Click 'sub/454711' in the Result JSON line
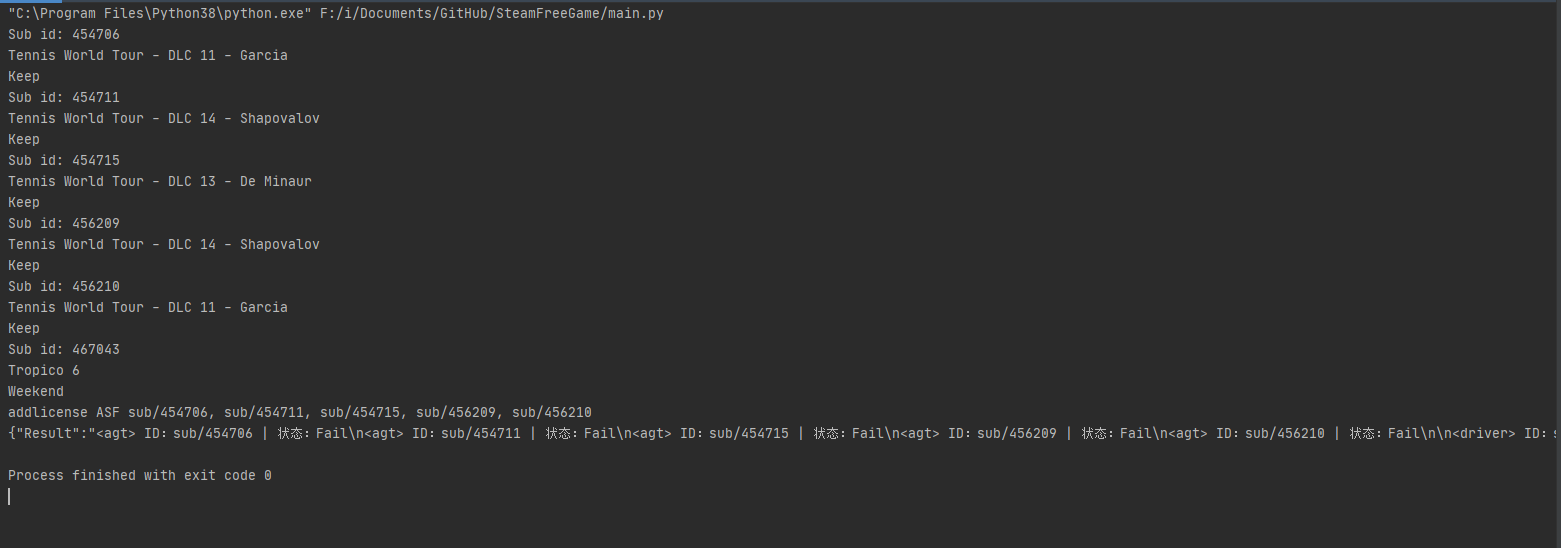 480,433
